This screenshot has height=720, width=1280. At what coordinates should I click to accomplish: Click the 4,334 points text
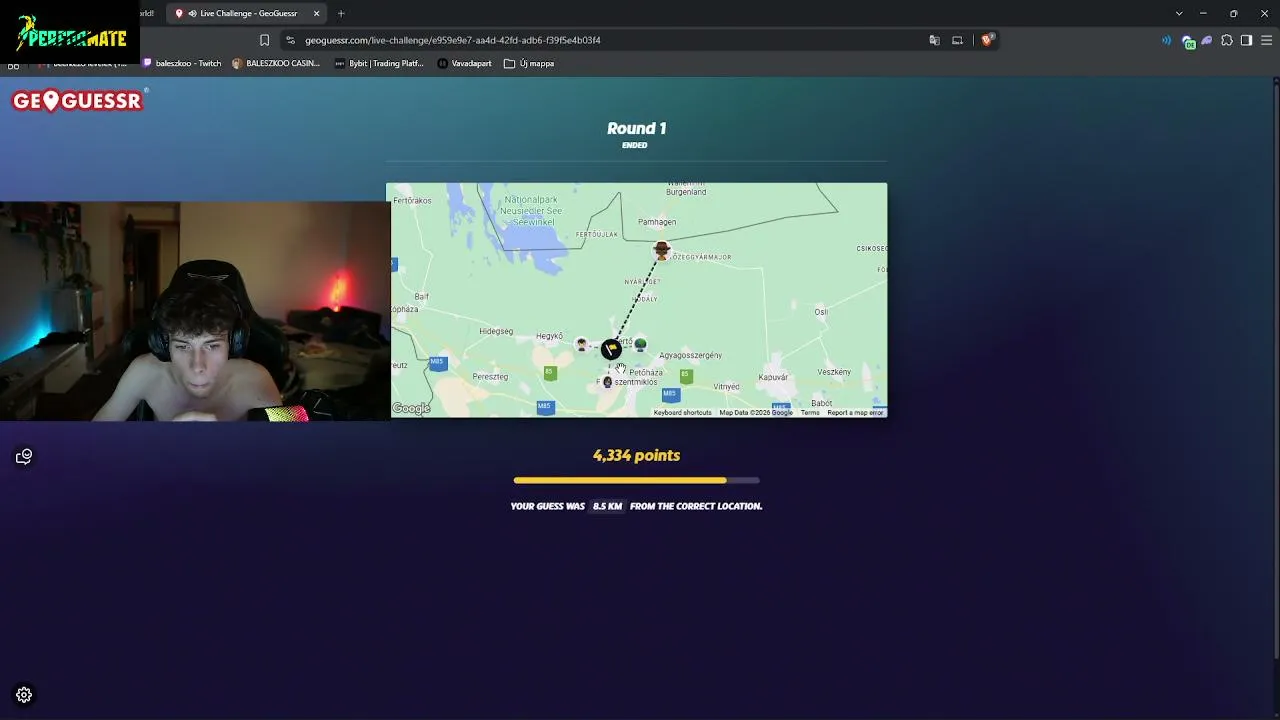point(636,455)
